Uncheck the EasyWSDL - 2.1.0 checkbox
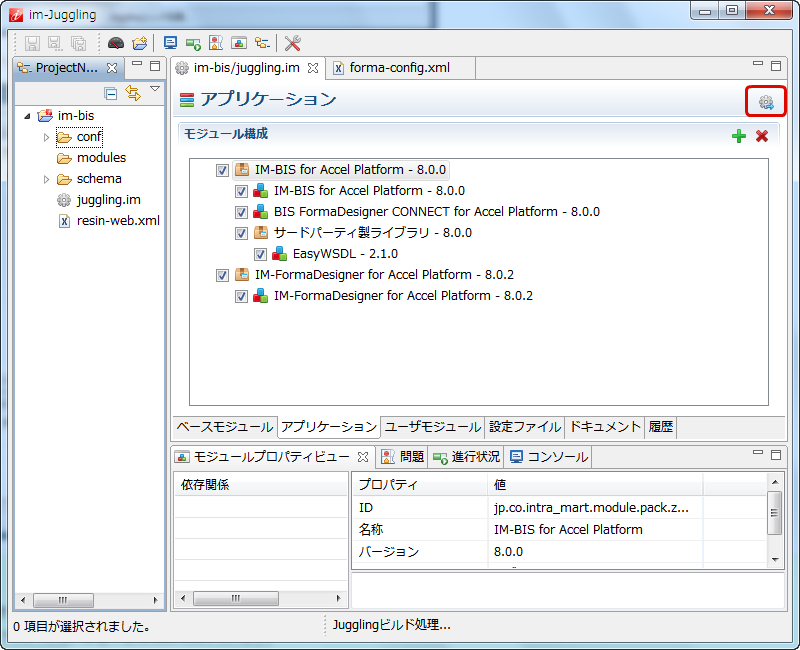This screenshot has height=650, width=800. point(260,254)
